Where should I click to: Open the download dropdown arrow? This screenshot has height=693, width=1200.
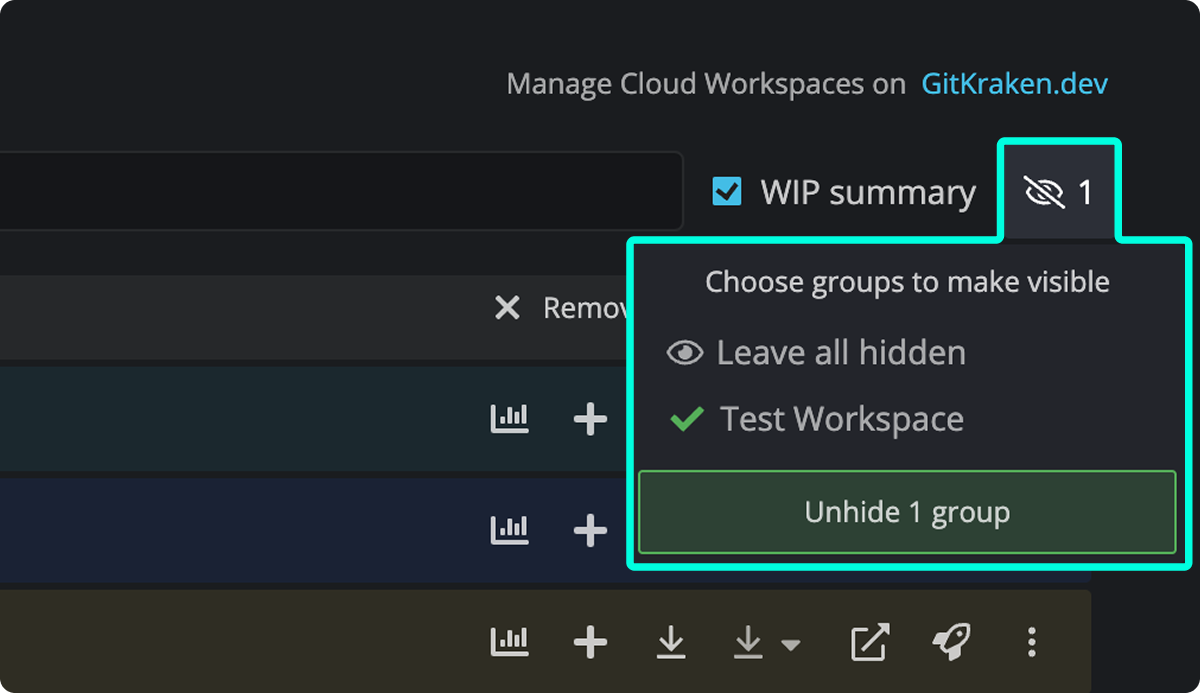789,645
